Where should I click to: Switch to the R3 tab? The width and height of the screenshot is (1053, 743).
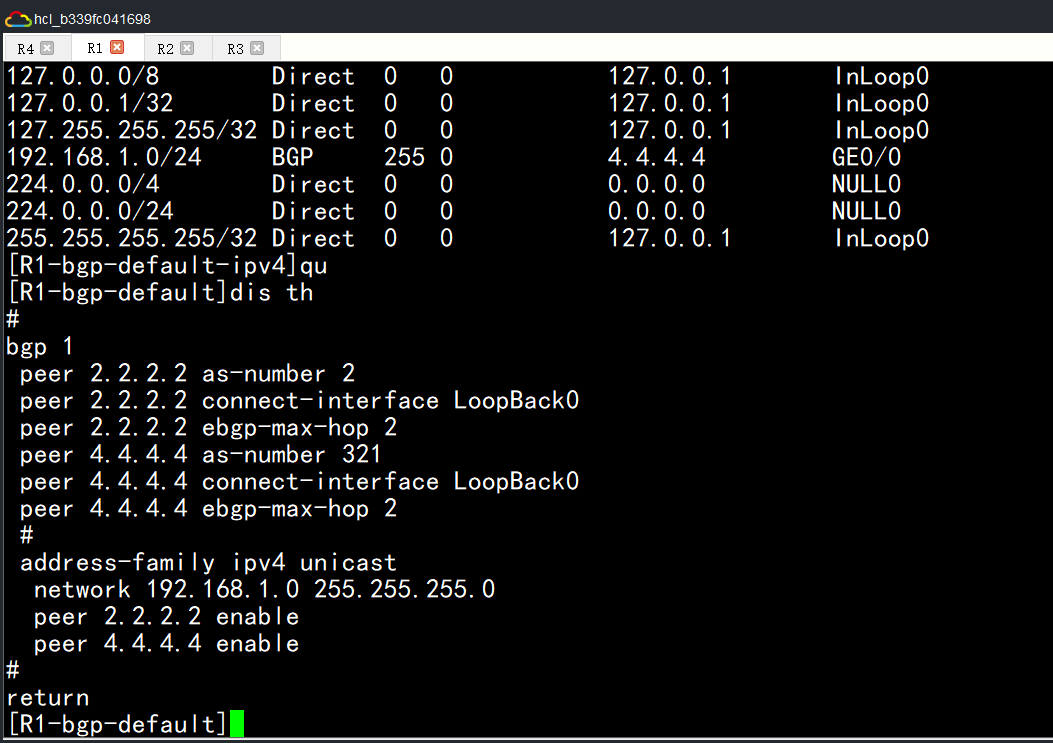tap(235, 48)
